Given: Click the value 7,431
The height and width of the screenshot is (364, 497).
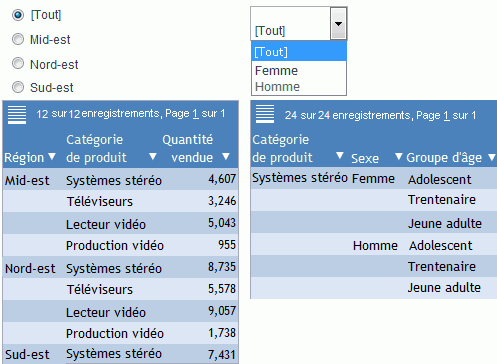Looking at the screenshot, I should [x=222, y=355].
